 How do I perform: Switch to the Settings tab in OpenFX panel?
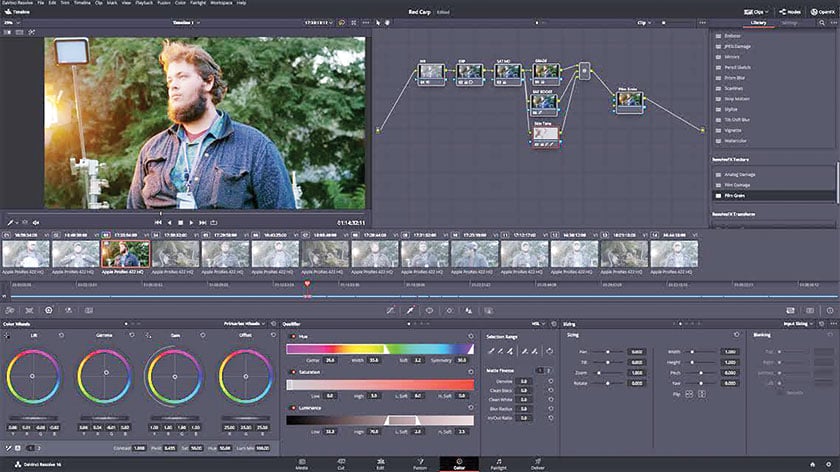point(790,22)
